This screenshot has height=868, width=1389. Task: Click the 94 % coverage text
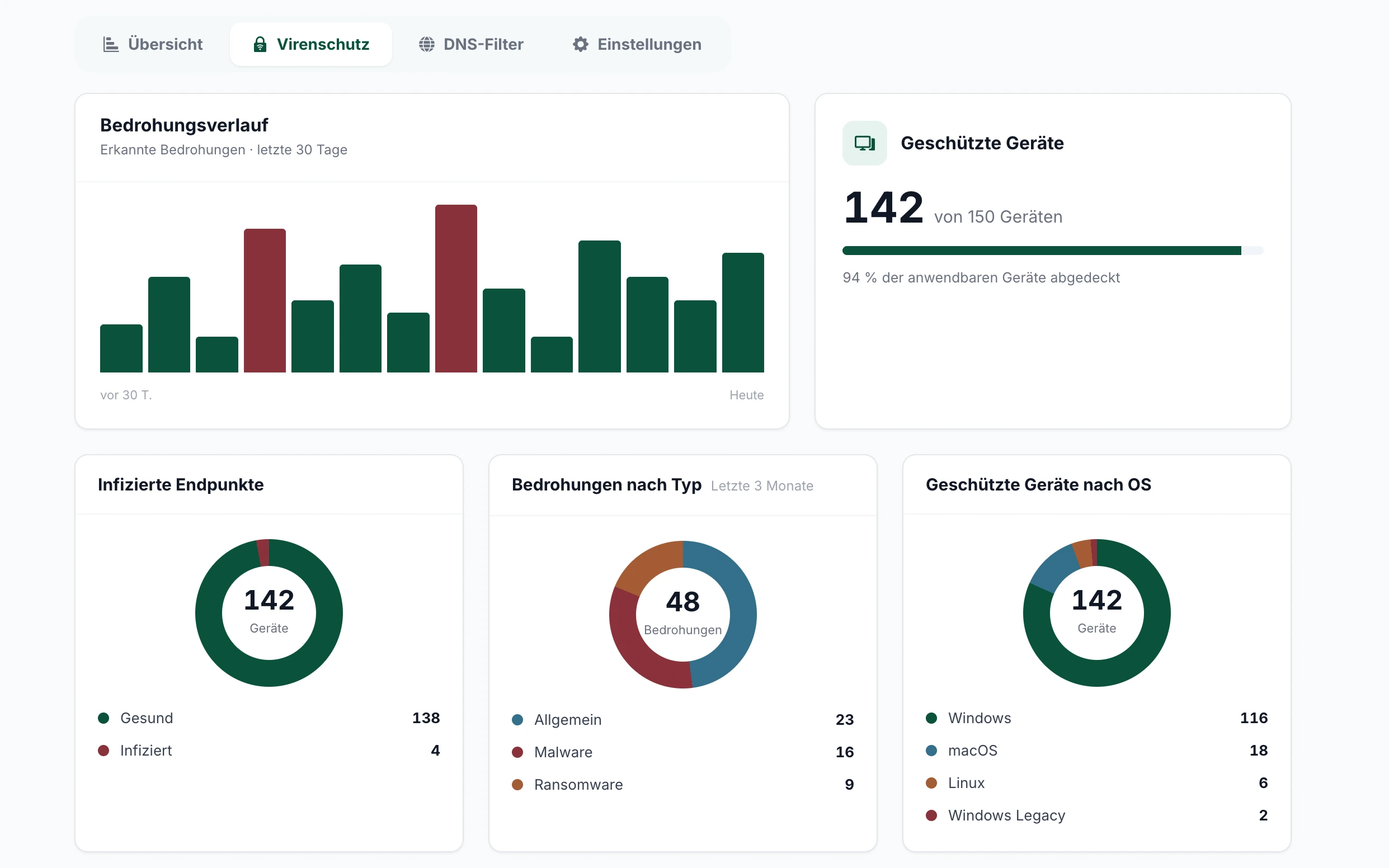[x=981, y=278]
